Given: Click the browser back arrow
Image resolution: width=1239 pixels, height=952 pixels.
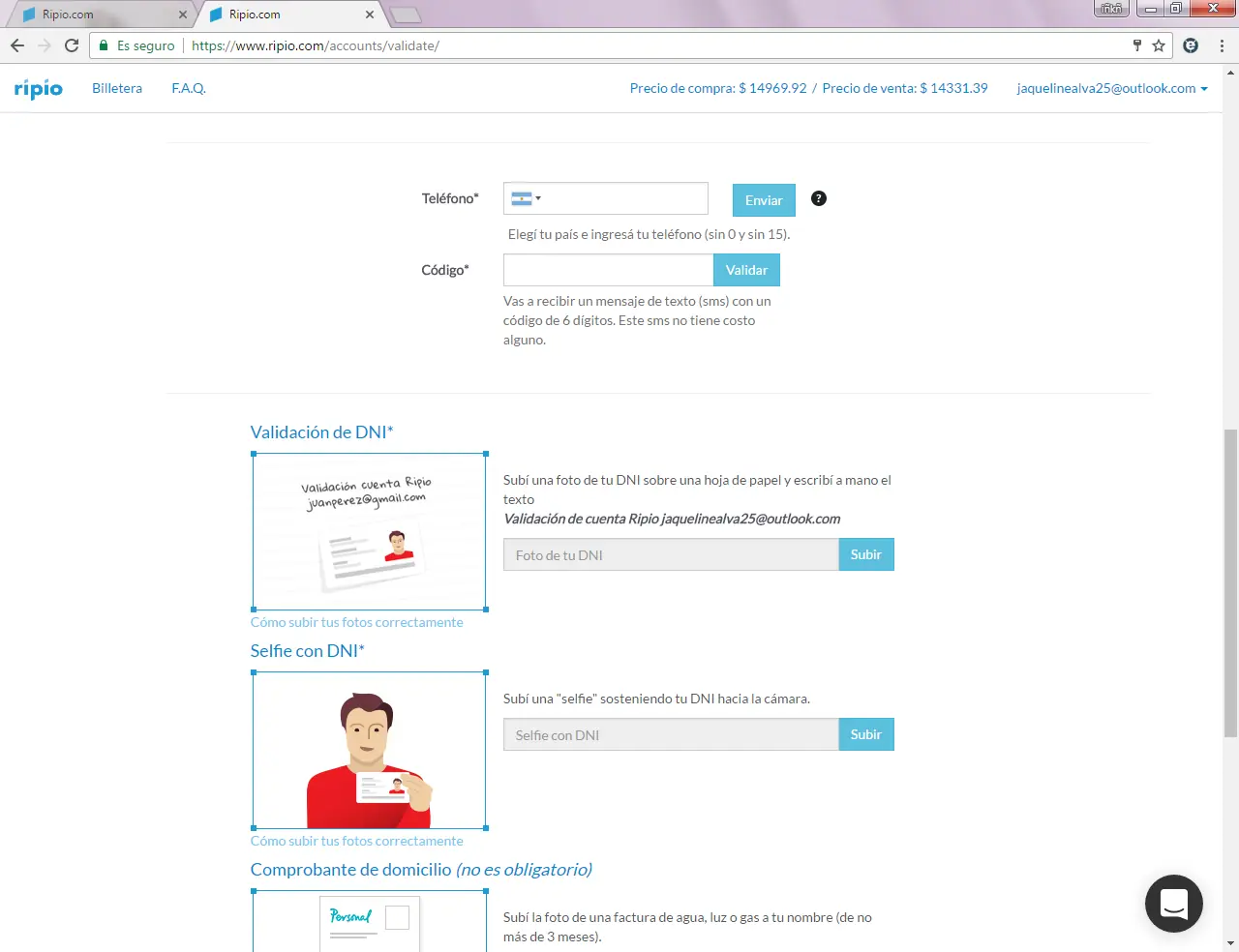Looking at the screenshot, I should (17, 45).
